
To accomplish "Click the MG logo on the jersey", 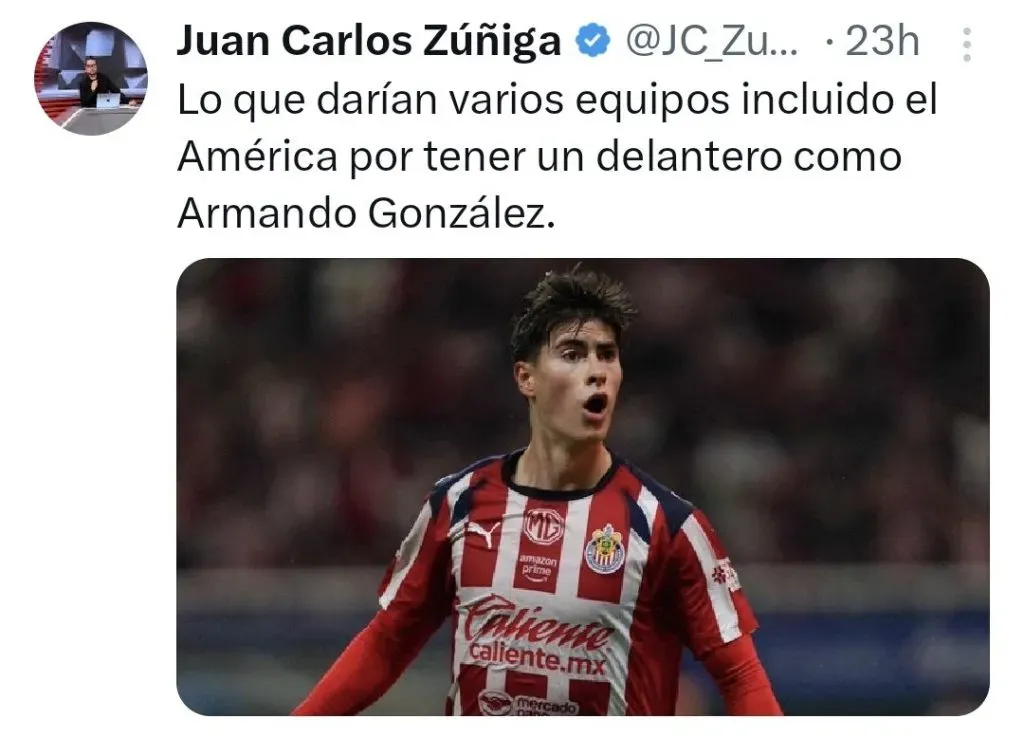I will pyautogui.click(x=543, y=525).
